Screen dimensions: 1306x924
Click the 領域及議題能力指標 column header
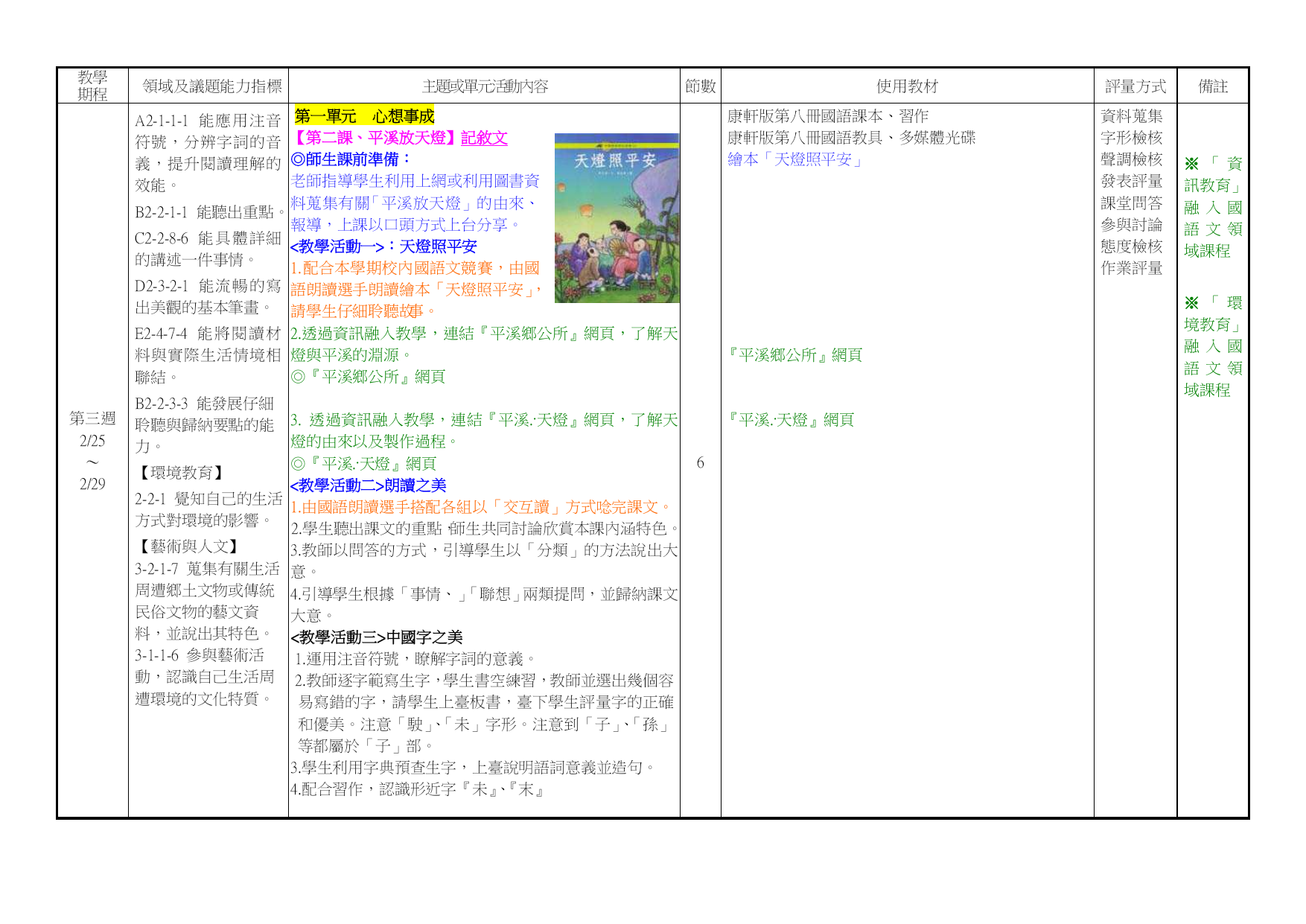pos(212,86)
